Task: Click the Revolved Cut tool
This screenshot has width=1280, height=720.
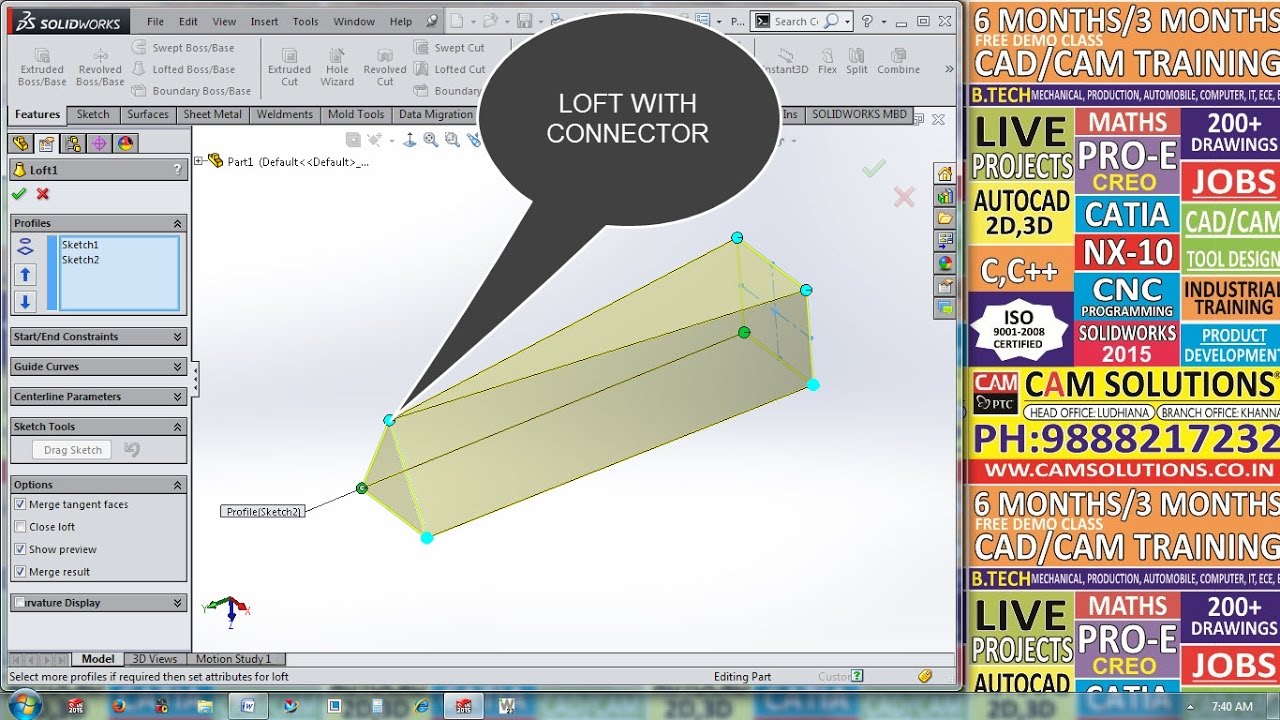Action: [x=385, y=67]
